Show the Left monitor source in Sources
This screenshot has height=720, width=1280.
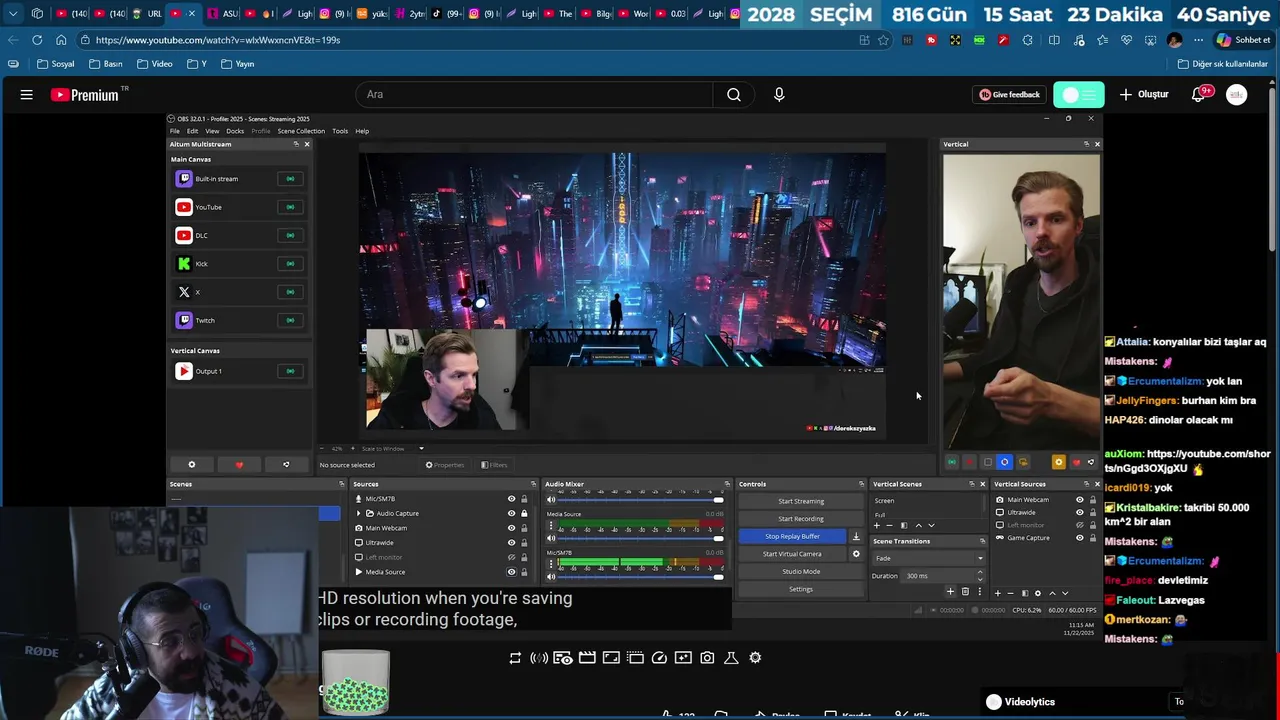tap(511, 557)
